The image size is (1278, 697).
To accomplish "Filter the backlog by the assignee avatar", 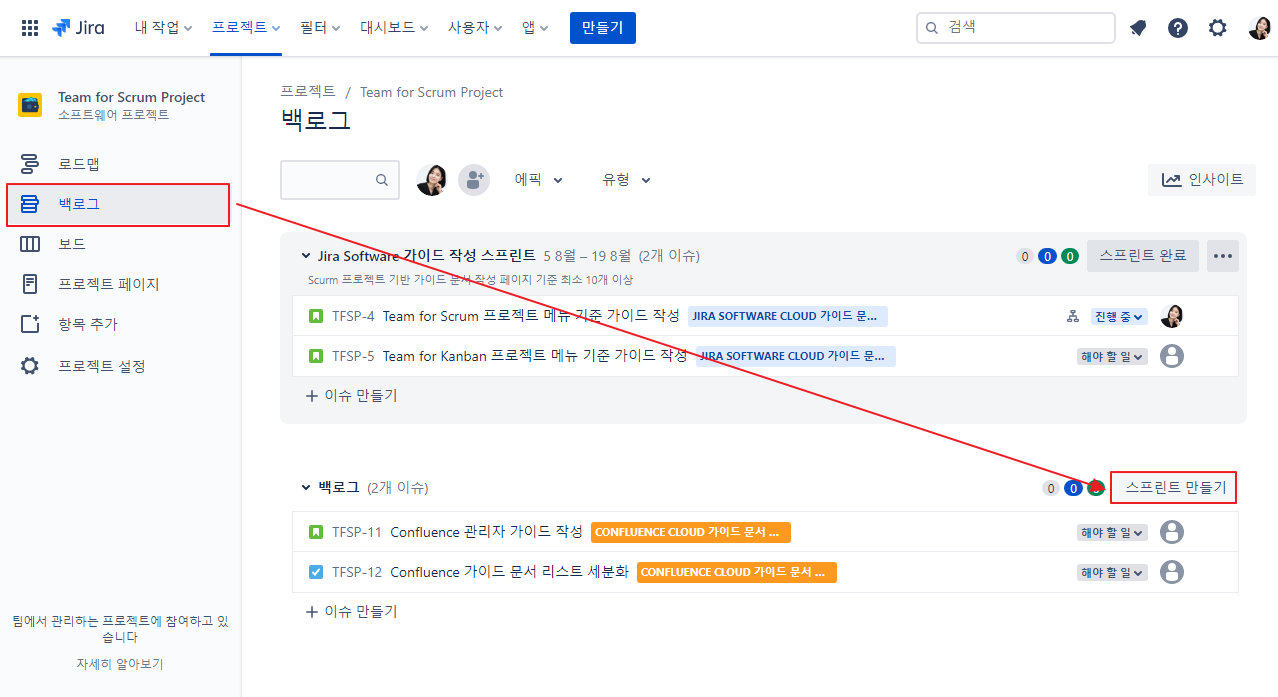I will 432,180.
